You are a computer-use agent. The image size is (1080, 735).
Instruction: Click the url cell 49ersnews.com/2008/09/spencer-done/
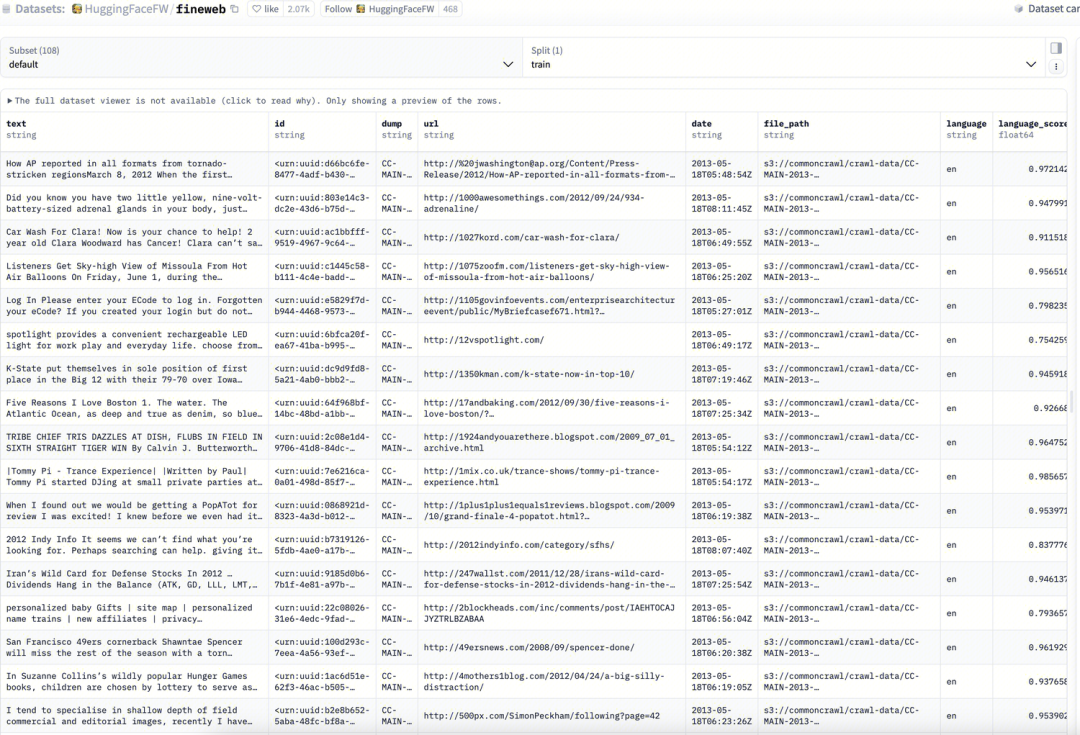point(552,648)
